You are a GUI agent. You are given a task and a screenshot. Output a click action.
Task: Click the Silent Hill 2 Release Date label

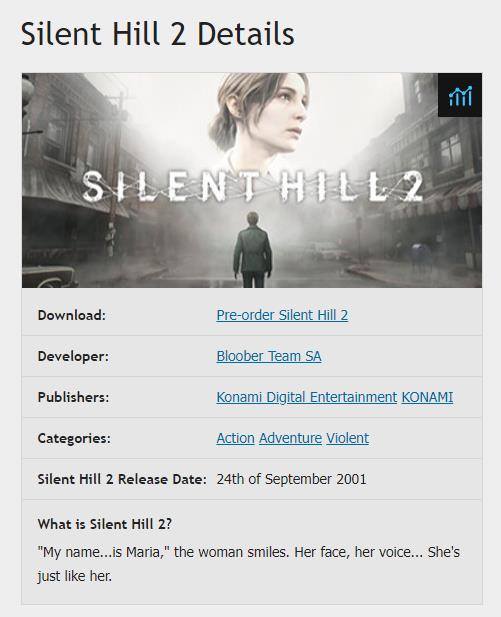122,479
